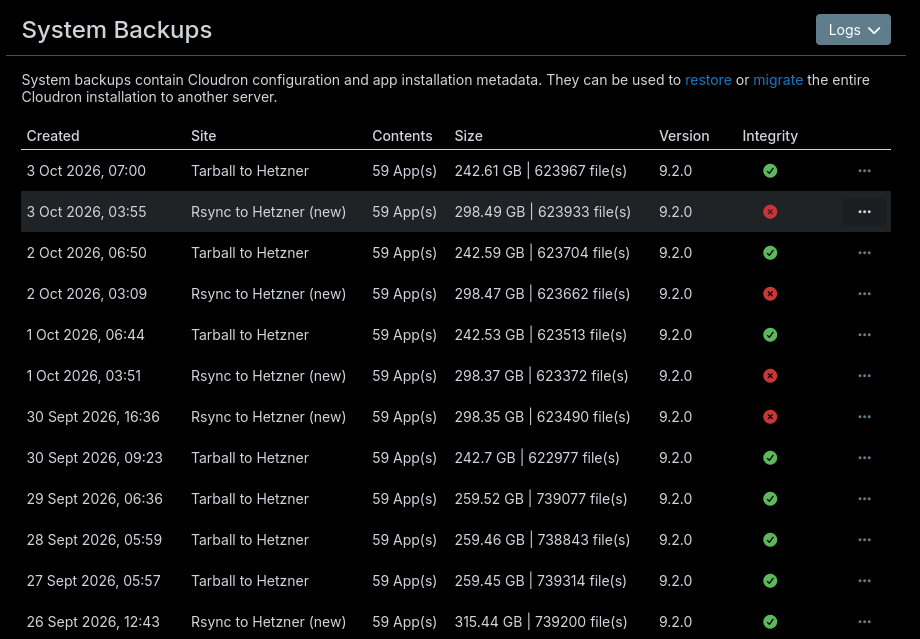The image size is (920, 639).
Task: Click size '242.7 GB | 622977 file(s)'
Action: point(537,458)
